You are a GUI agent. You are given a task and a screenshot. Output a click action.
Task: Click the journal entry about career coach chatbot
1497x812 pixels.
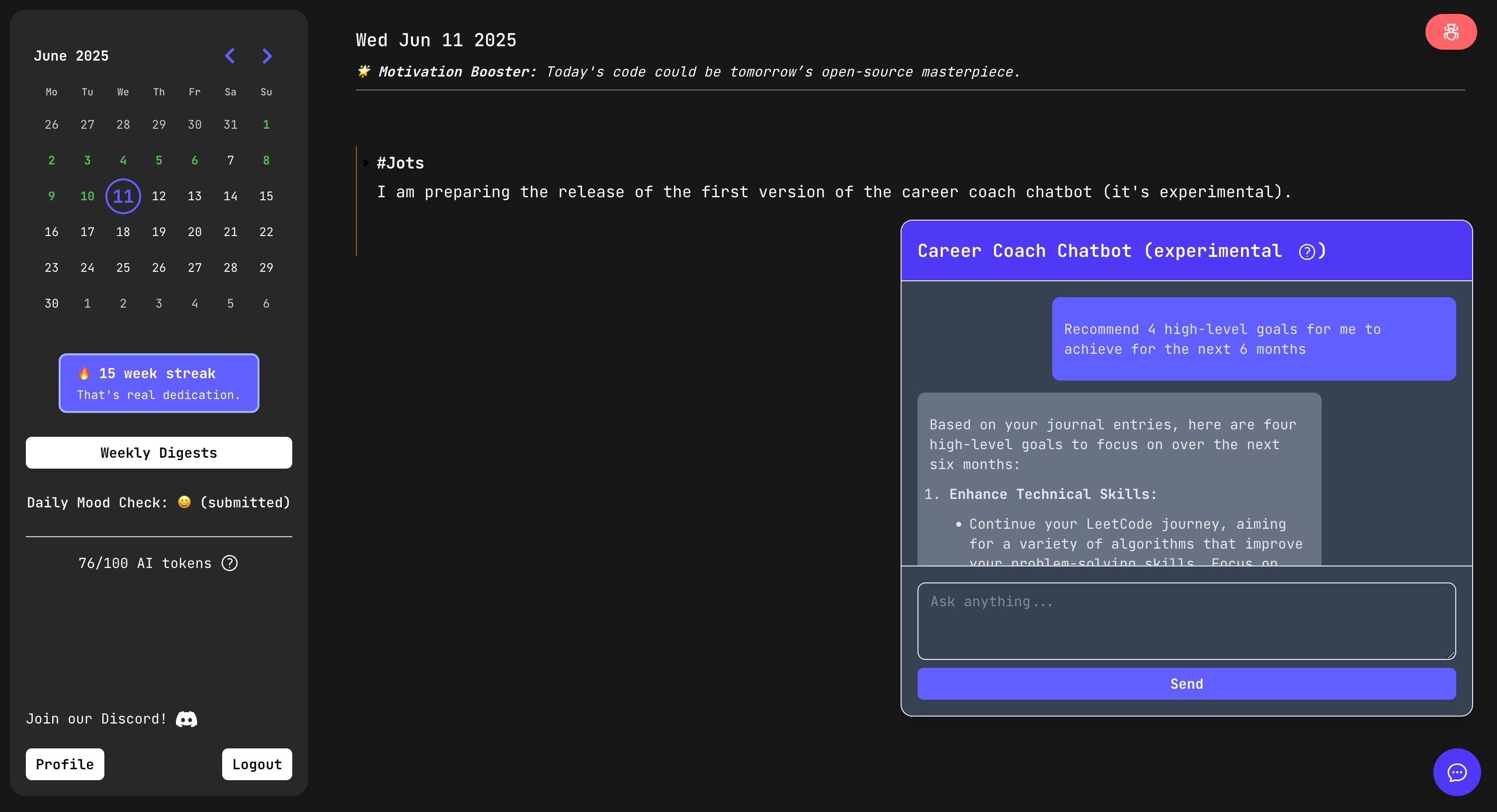tap(834, 192)
